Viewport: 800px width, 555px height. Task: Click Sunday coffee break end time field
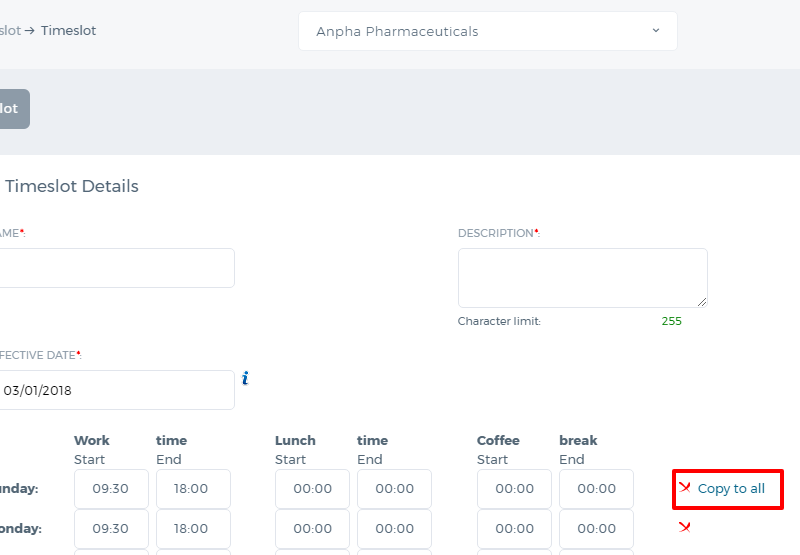coord(596,489)
